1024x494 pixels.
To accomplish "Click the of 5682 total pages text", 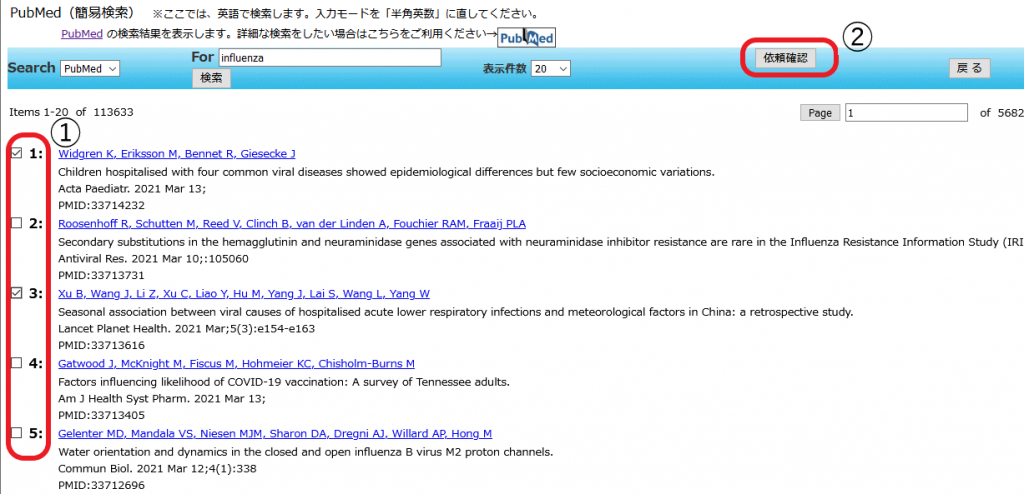I will click(1001, 113).
